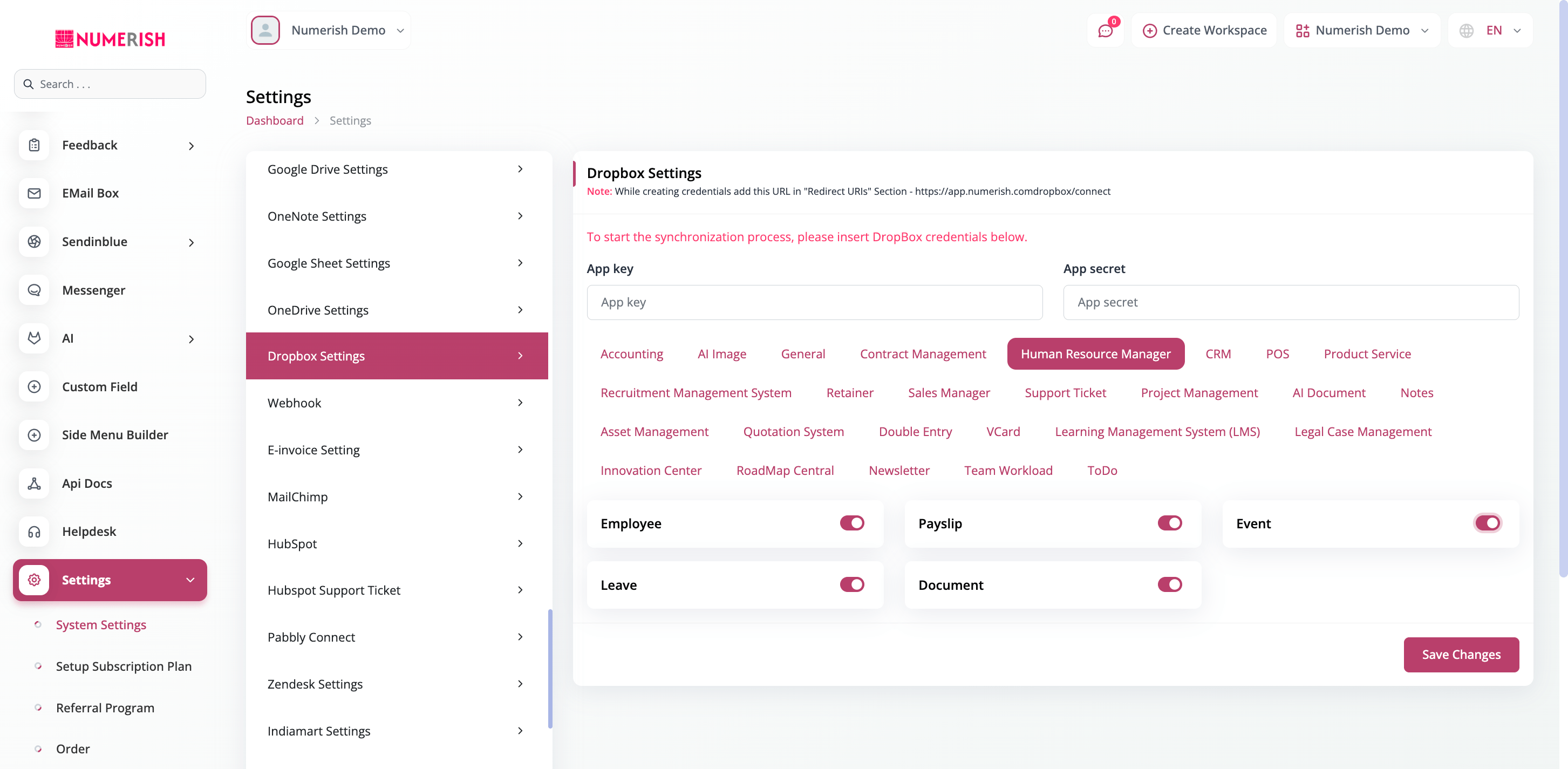The height and width of the screenshot is (769, 1568).
Task: Expand the Feedback menu chevron
Action: [191, 146]
